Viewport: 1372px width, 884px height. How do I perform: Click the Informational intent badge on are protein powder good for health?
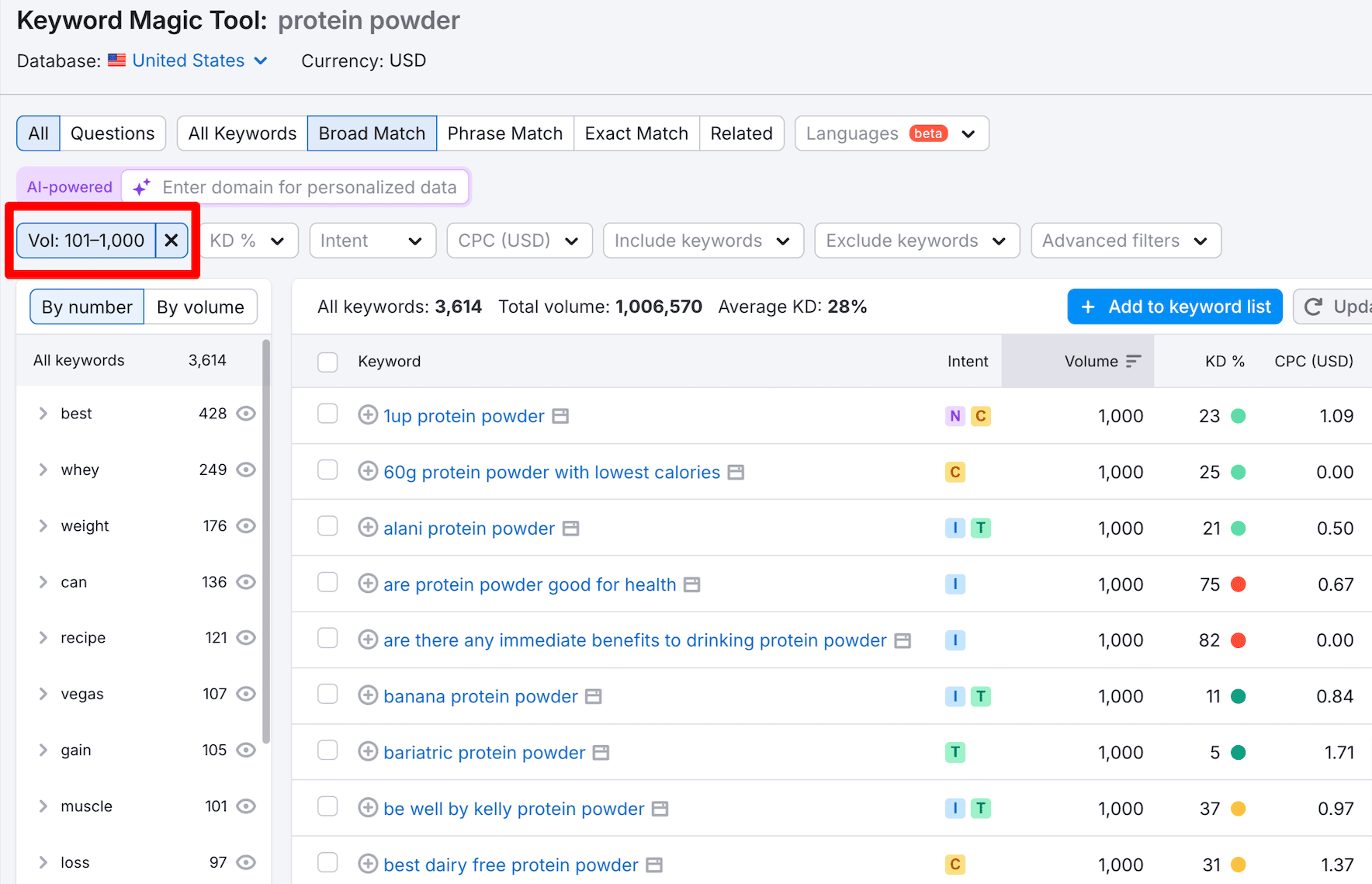[x=955, y=584]
